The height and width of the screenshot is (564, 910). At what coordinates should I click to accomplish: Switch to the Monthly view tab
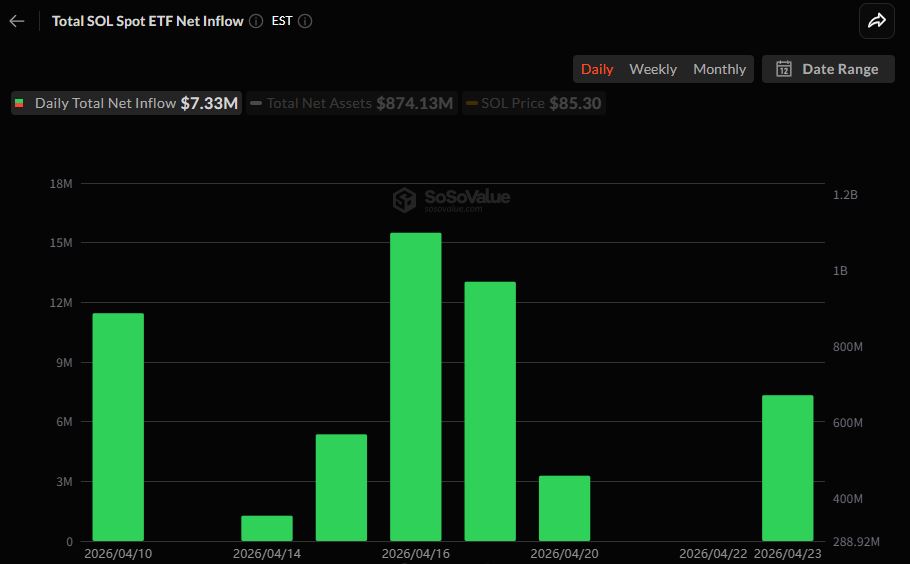[719, 69]
